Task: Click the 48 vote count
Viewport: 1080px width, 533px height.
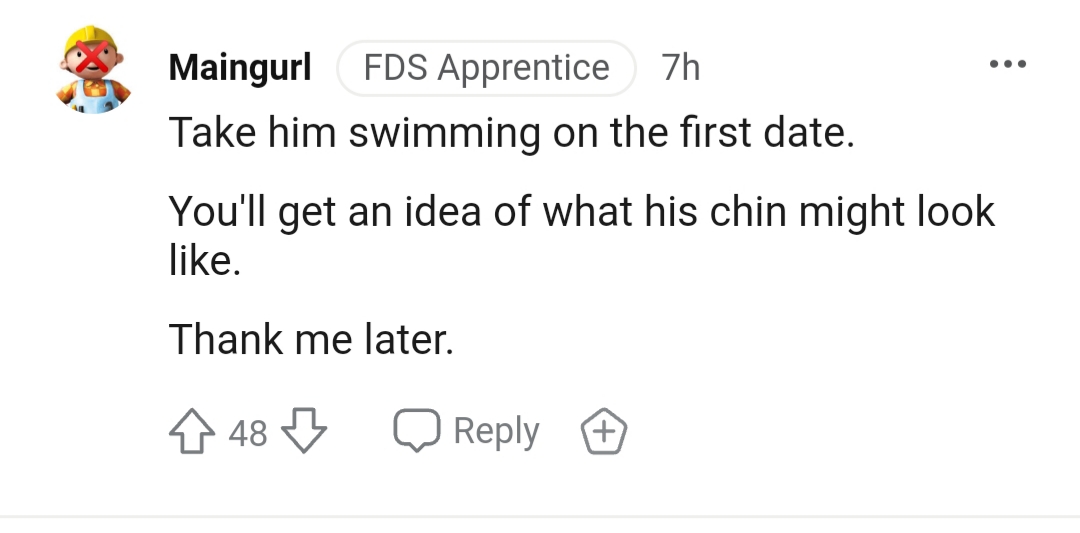Action: tap(248, 433)
